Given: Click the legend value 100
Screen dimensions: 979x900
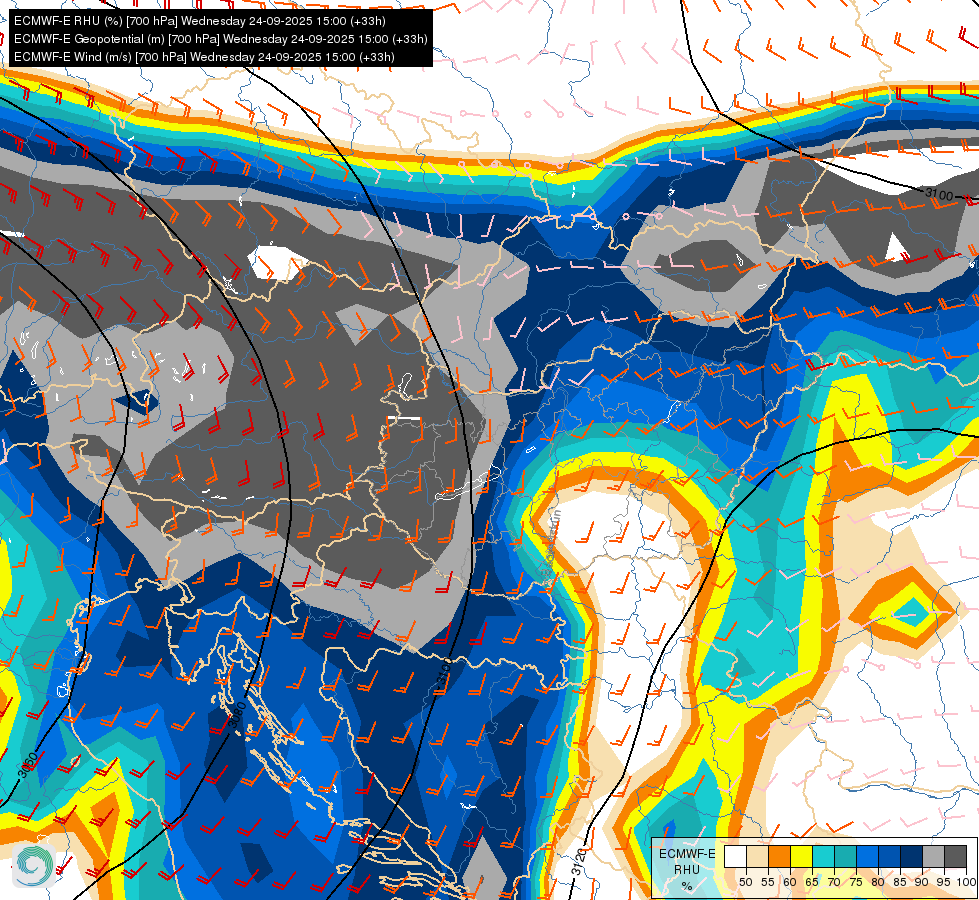Looking at the screenshot, I should [x=966, y=882].
